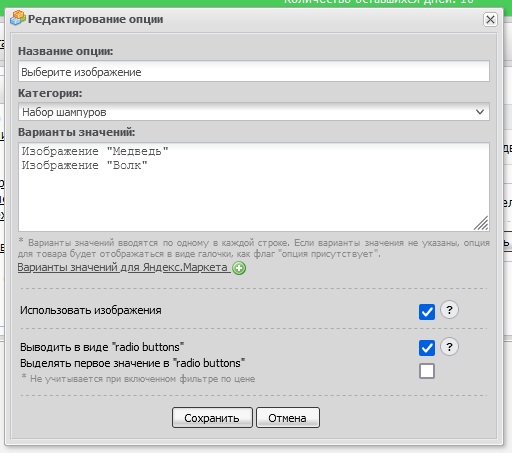This screenshot has width=512, height=453.
Task: Click the colored boxes icon in dialog title
Action: [x=18, y=18]
